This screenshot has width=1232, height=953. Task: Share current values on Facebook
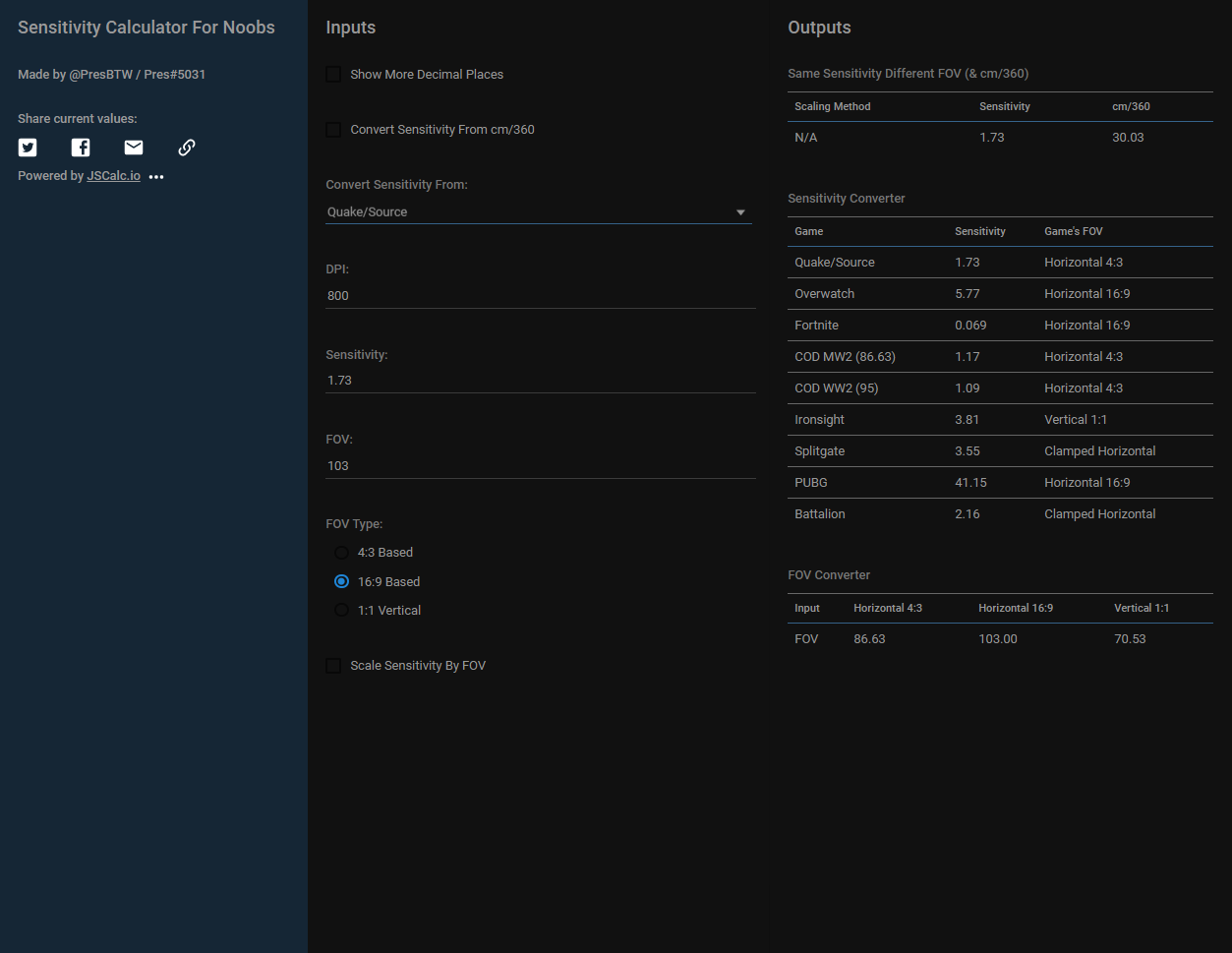[x=81, y=148]
